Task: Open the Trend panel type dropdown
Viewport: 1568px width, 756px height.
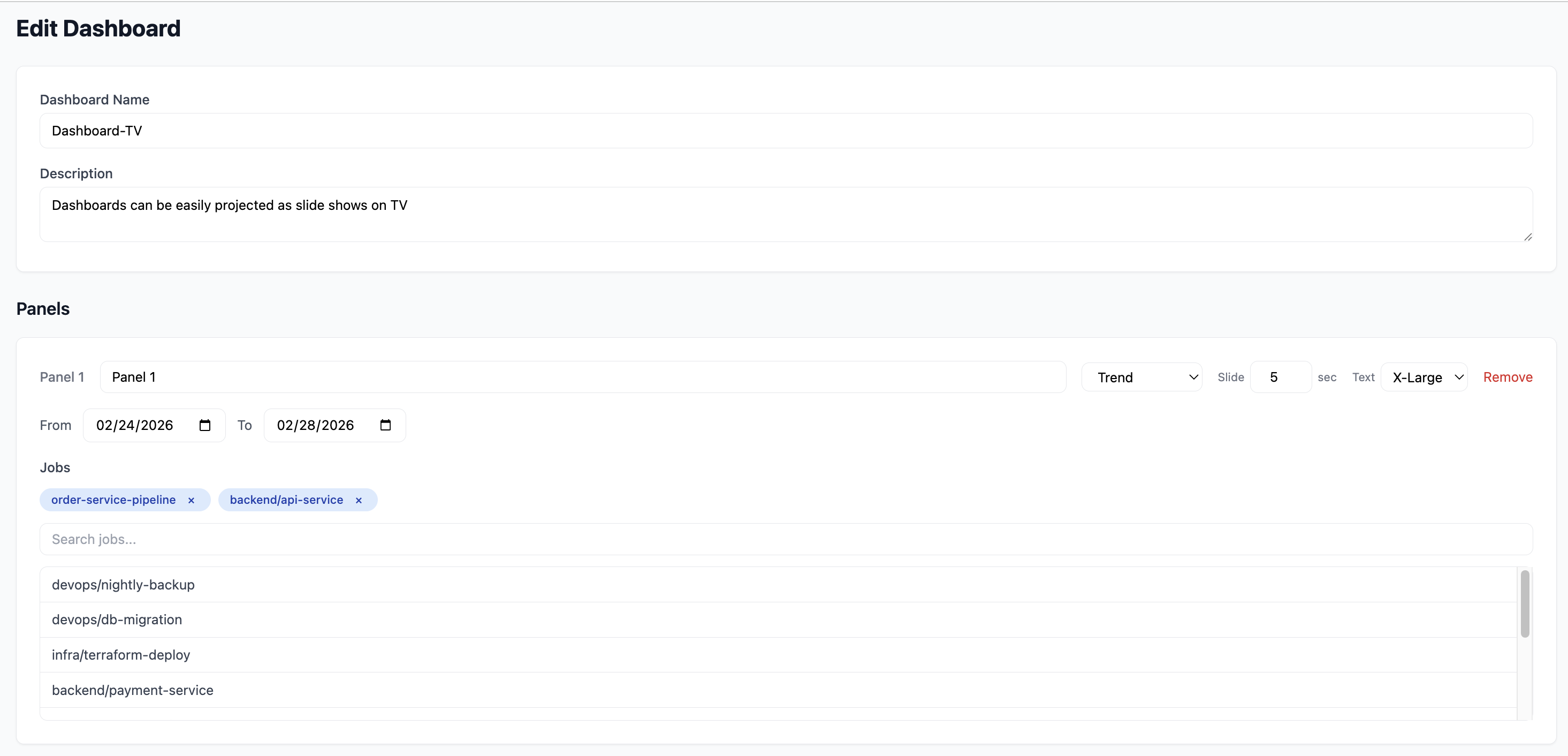Action: pyautogui.click(x=1142, y=376)
